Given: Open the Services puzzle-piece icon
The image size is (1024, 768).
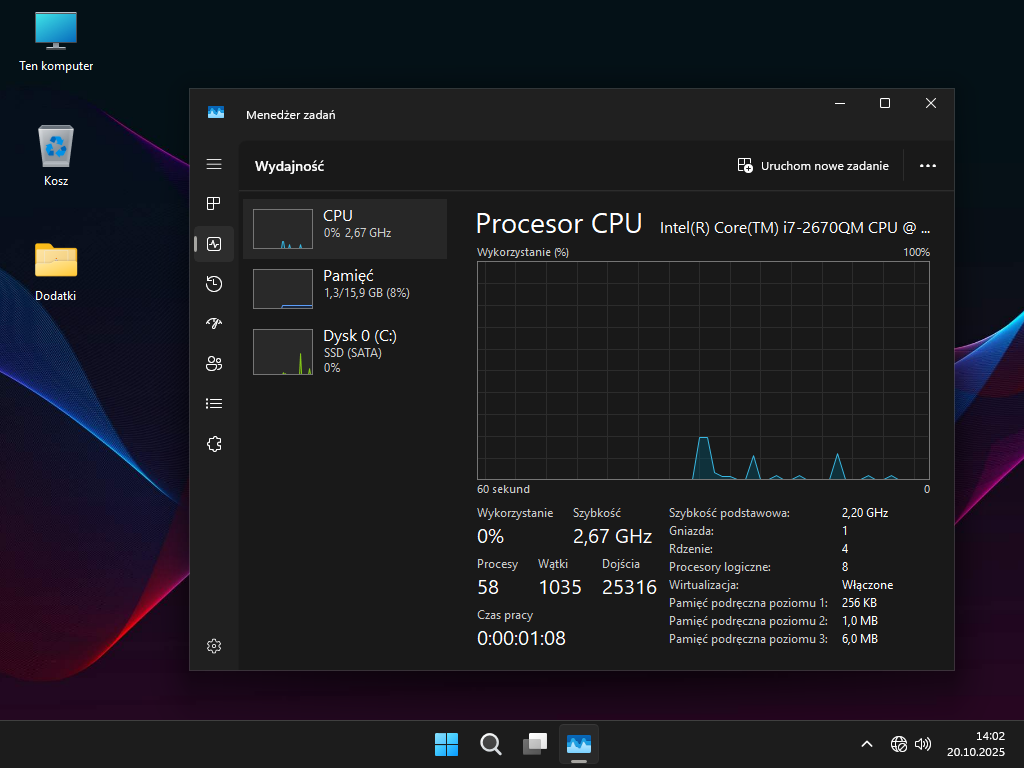Looking at the screenshot, I should pyautogui.click(x=214, y=444).
